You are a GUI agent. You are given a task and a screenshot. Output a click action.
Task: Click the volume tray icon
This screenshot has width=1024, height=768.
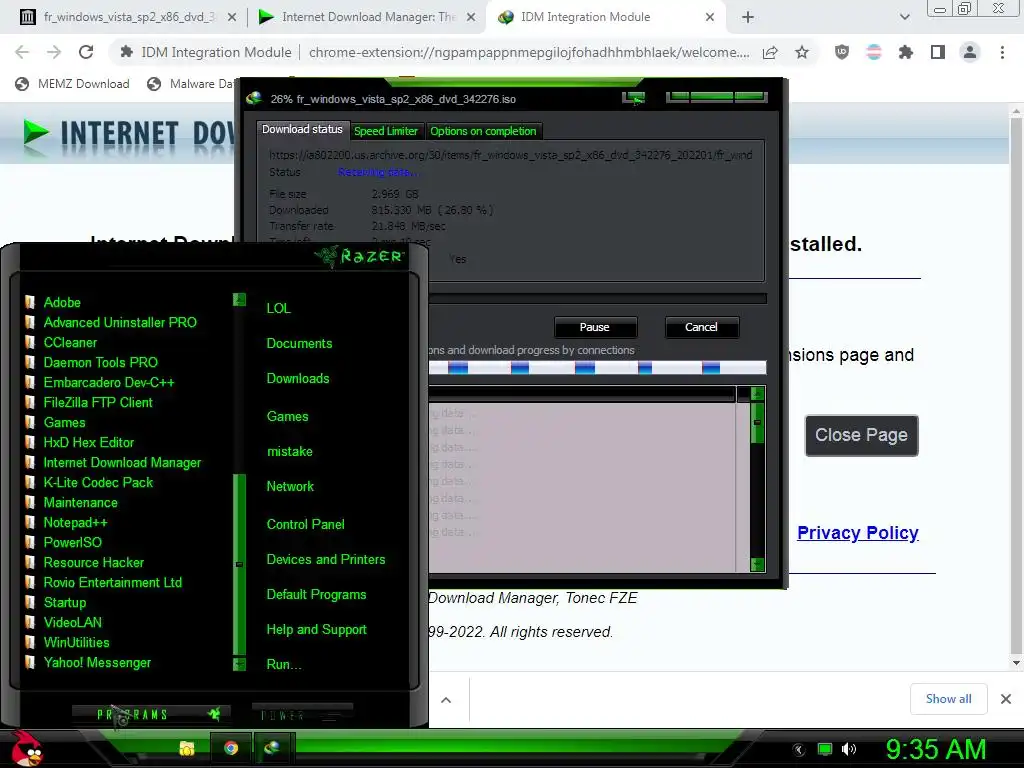tap(849, 749)
